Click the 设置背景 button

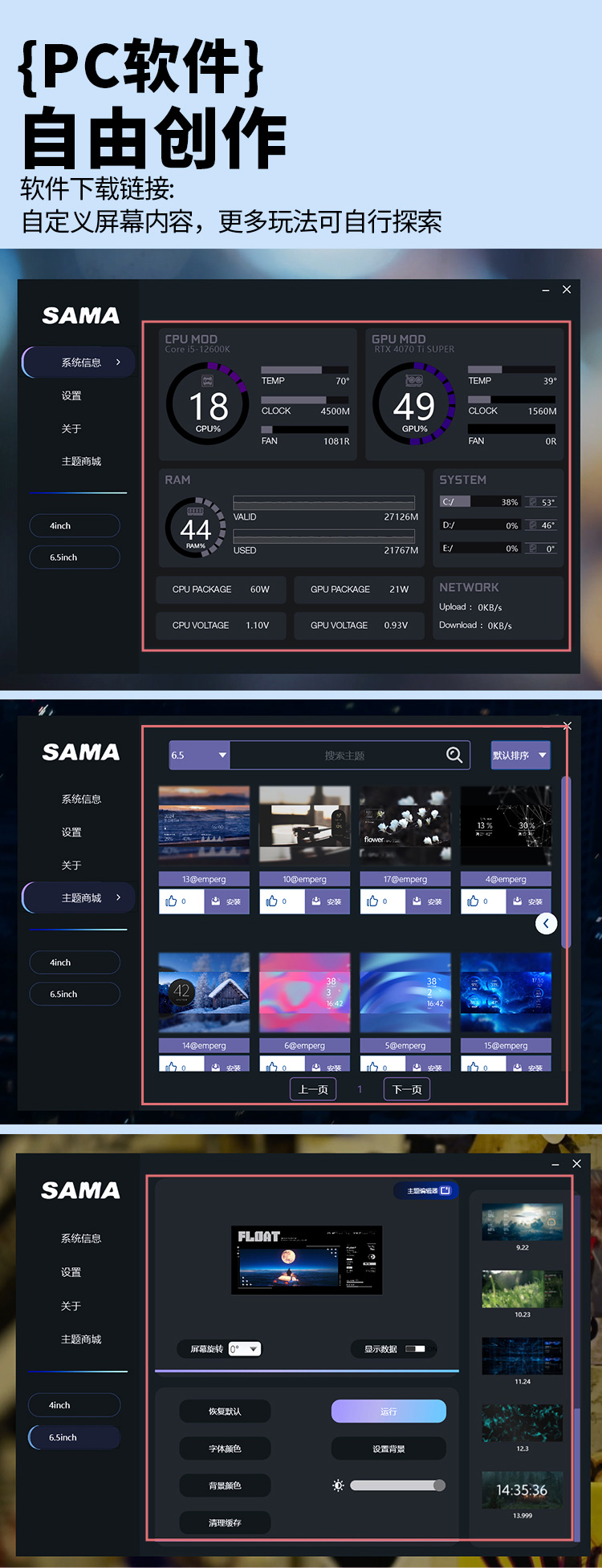(388, 1448)
